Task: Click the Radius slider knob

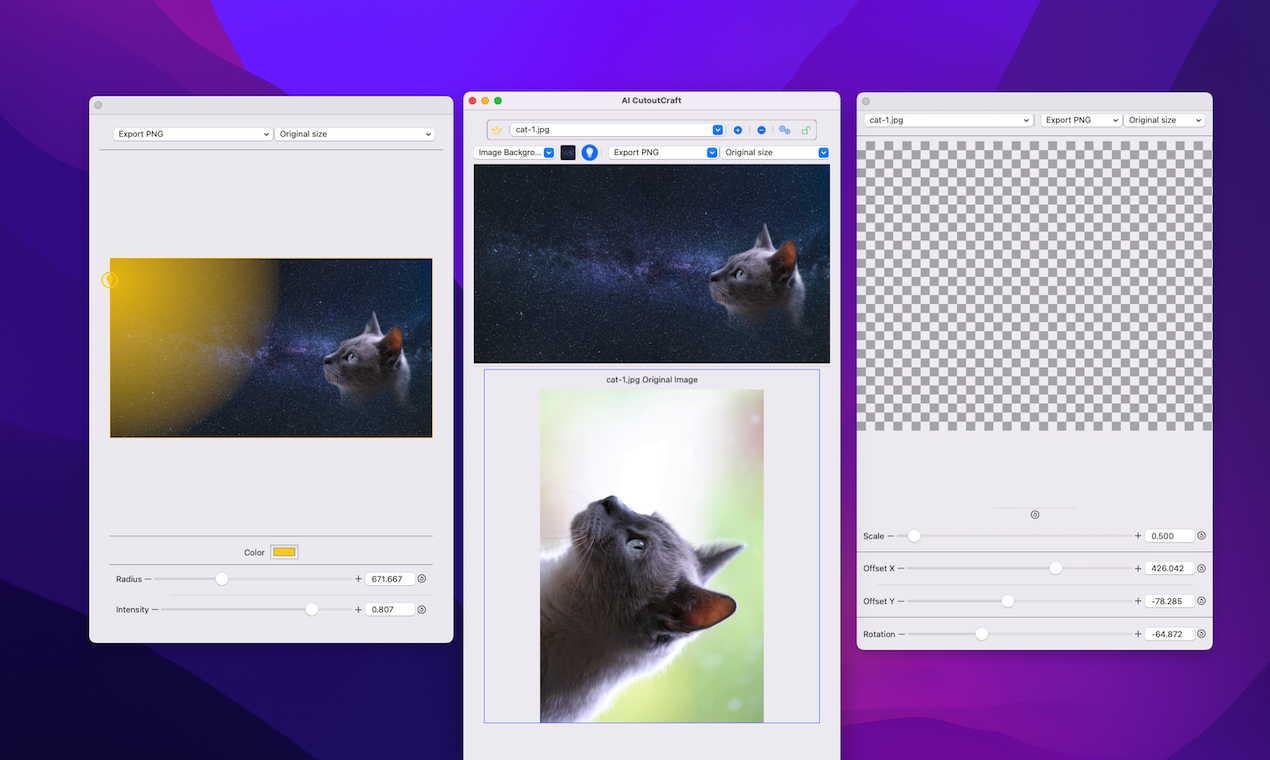Action: (x=222, y=579)
